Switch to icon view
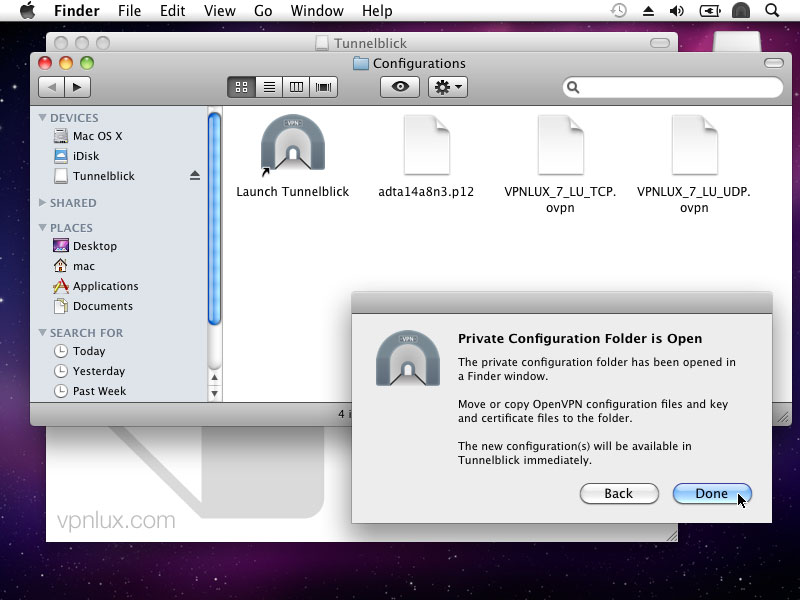This screenshot has height=600, width=800. 241,87
